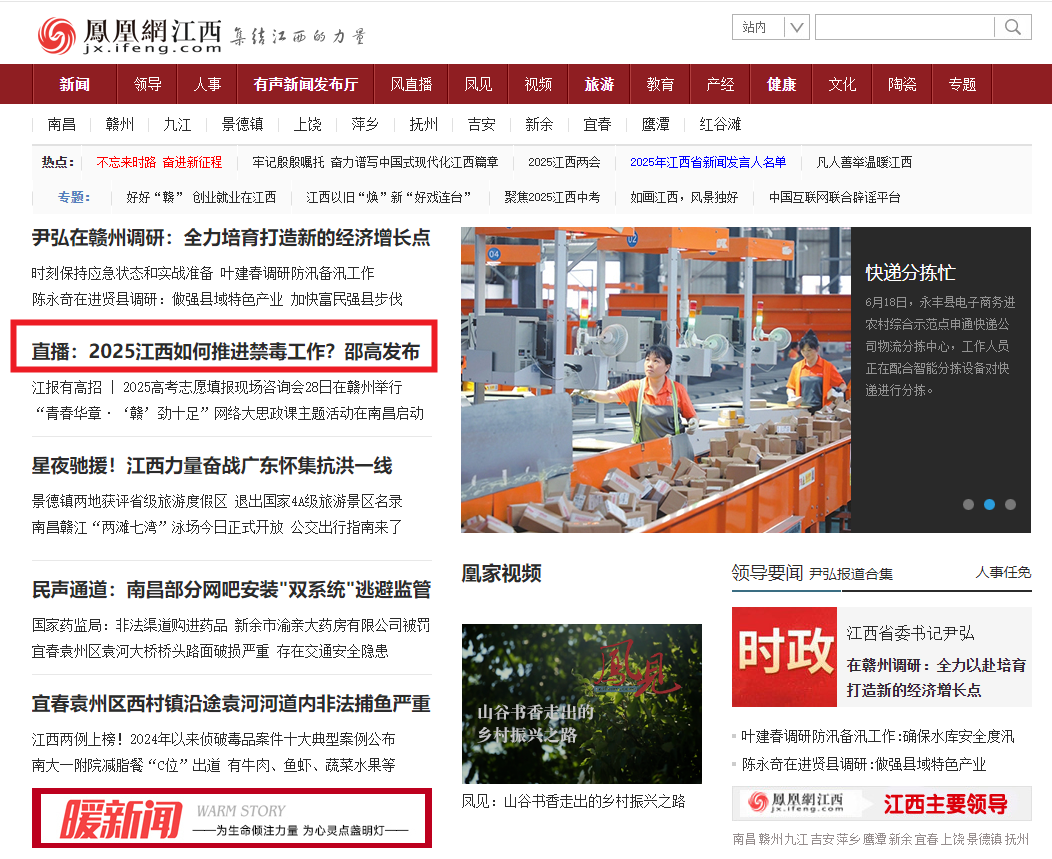
Task: Open the 快递分拣忙 slide title
Action: point(910,273)
